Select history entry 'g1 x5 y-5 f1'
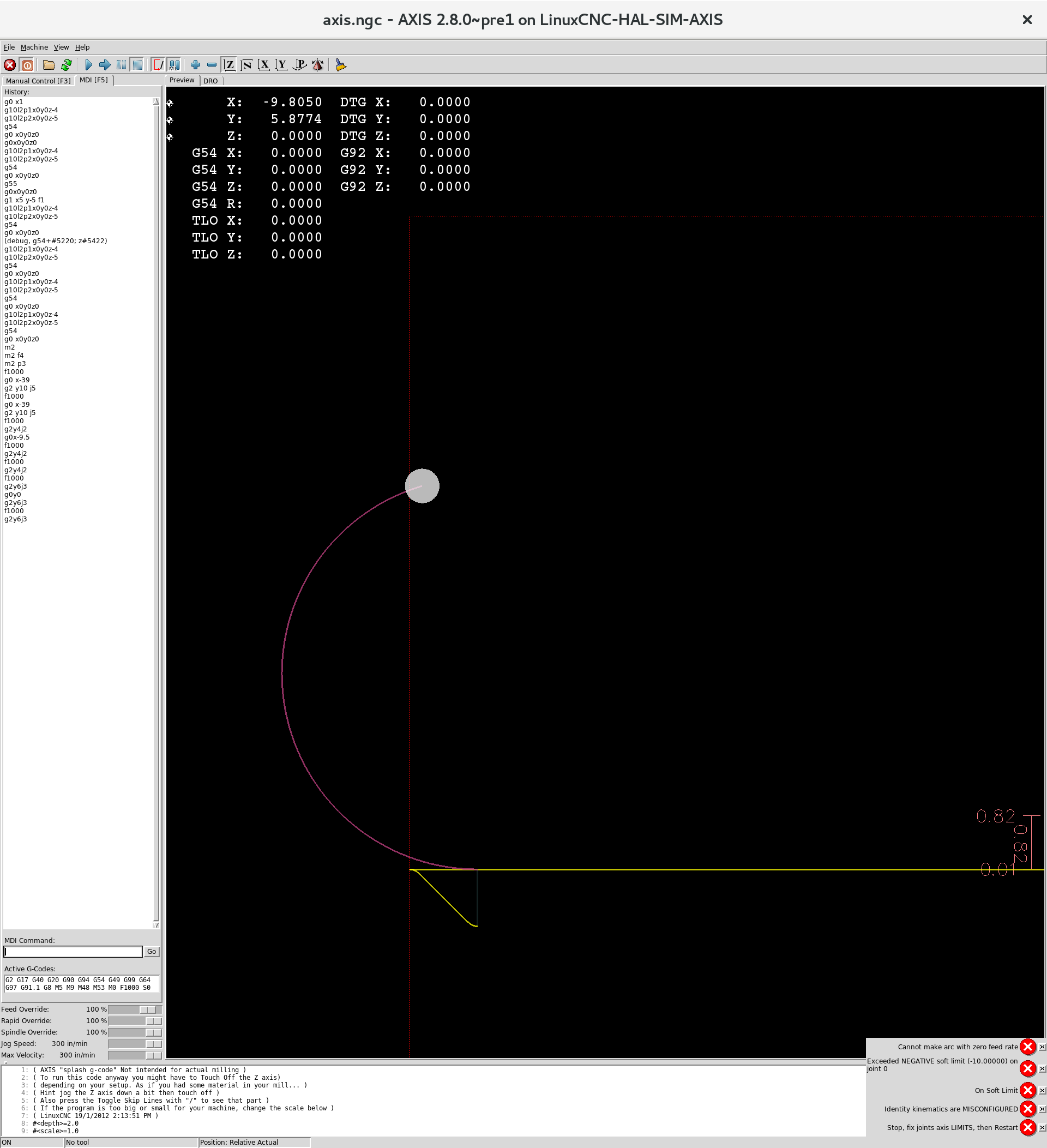Screen dimensions: 1047x1148 coord(24,200)
